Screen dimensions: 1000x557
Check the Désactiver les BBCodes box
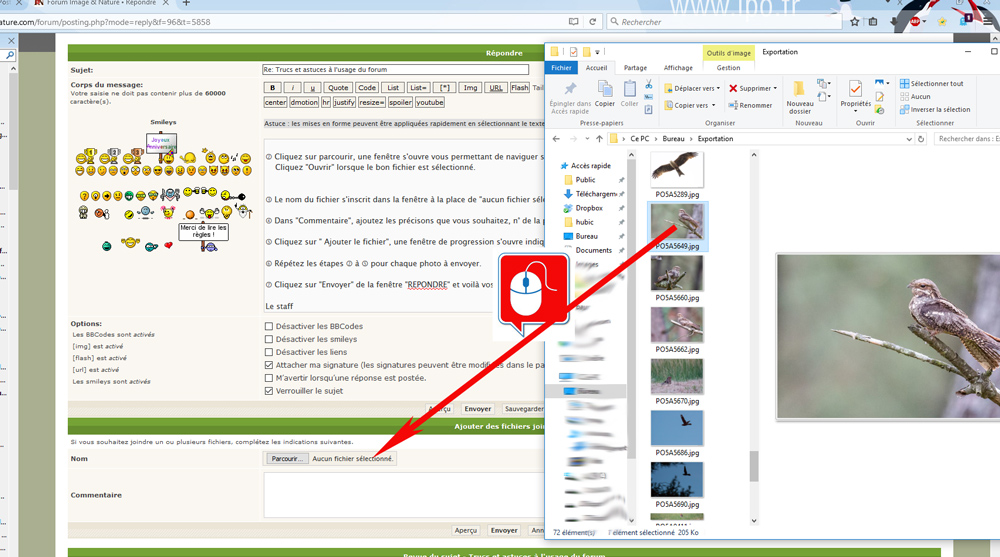click(269, 327)
